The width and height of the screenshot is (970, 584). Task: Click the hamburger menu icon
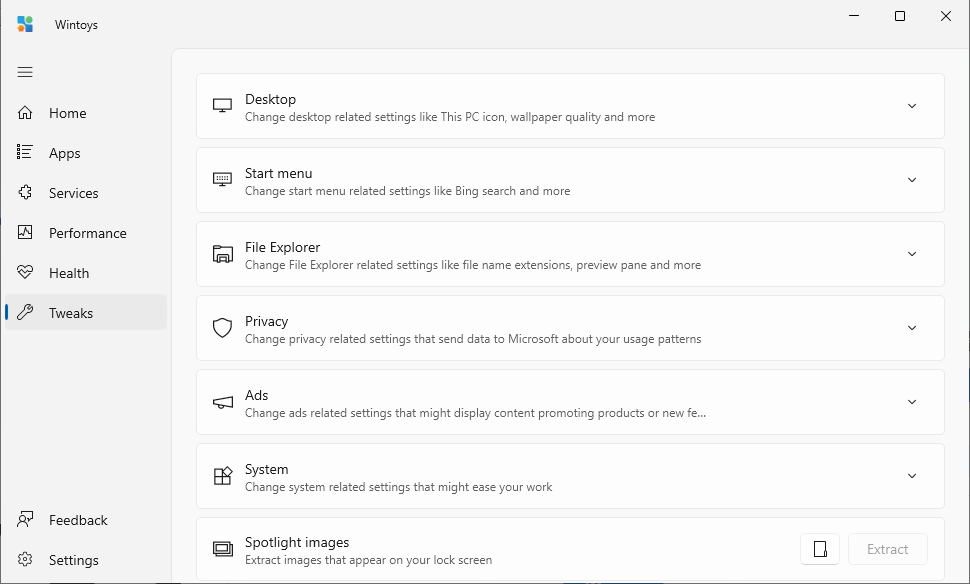tap(25, 72)
